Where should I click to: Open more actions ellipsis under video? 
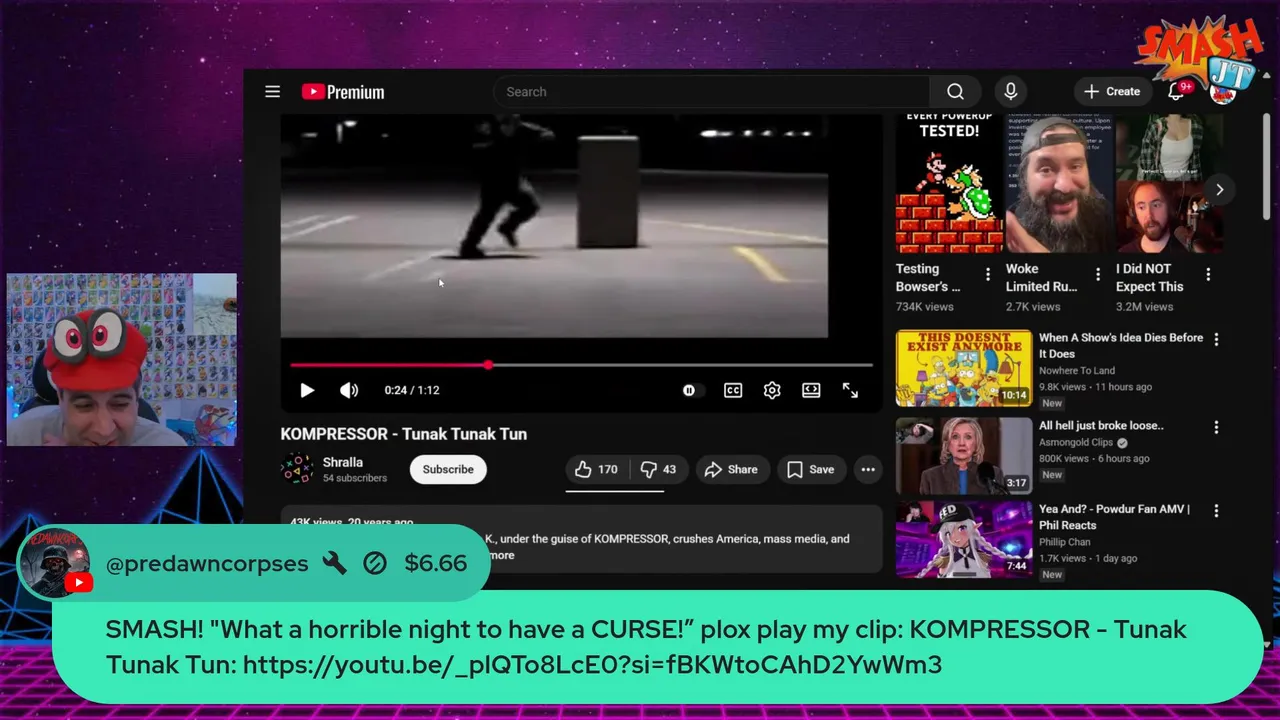pos(868,470)
